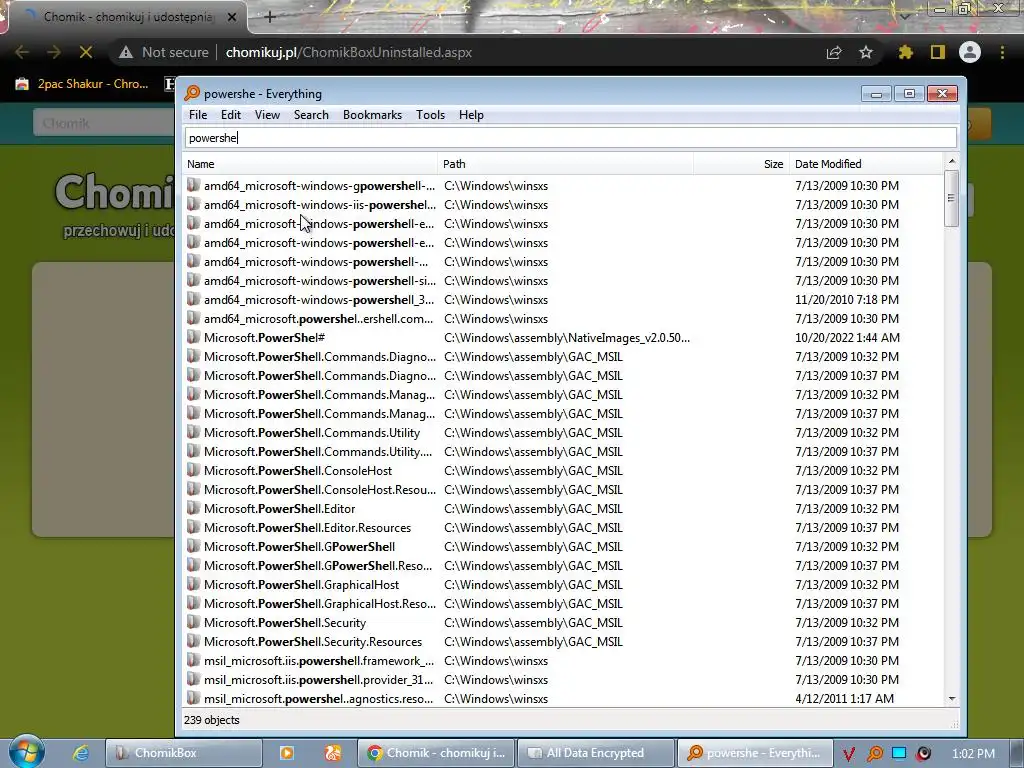Bookmark this page with star icon
The image size is (1024, 768).
[x=866, y=52]
